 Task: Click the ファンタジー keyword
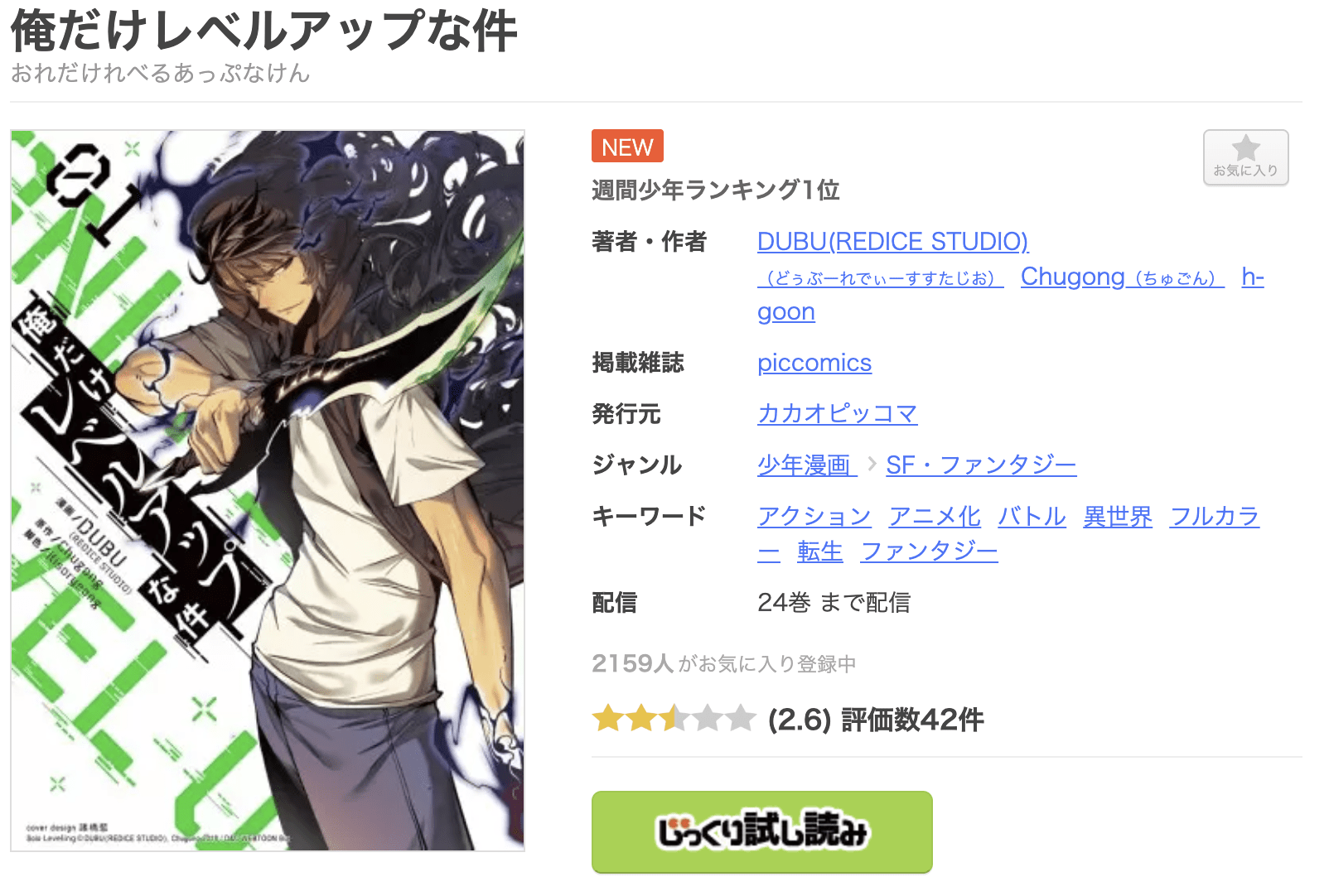(929, 551)
